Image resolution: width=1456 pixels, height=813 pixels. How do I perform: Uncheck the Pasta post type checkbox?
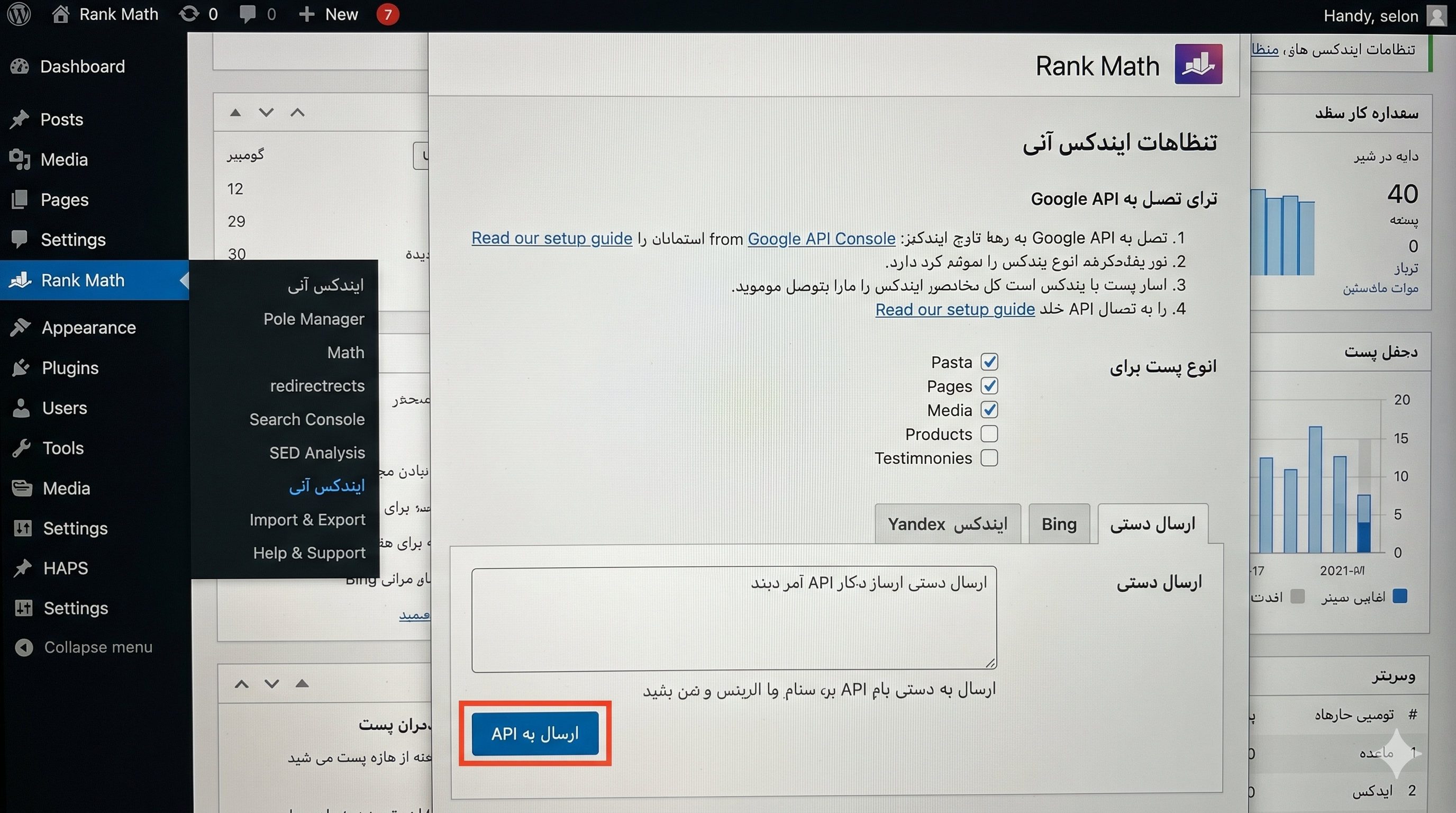click(989, 362)
